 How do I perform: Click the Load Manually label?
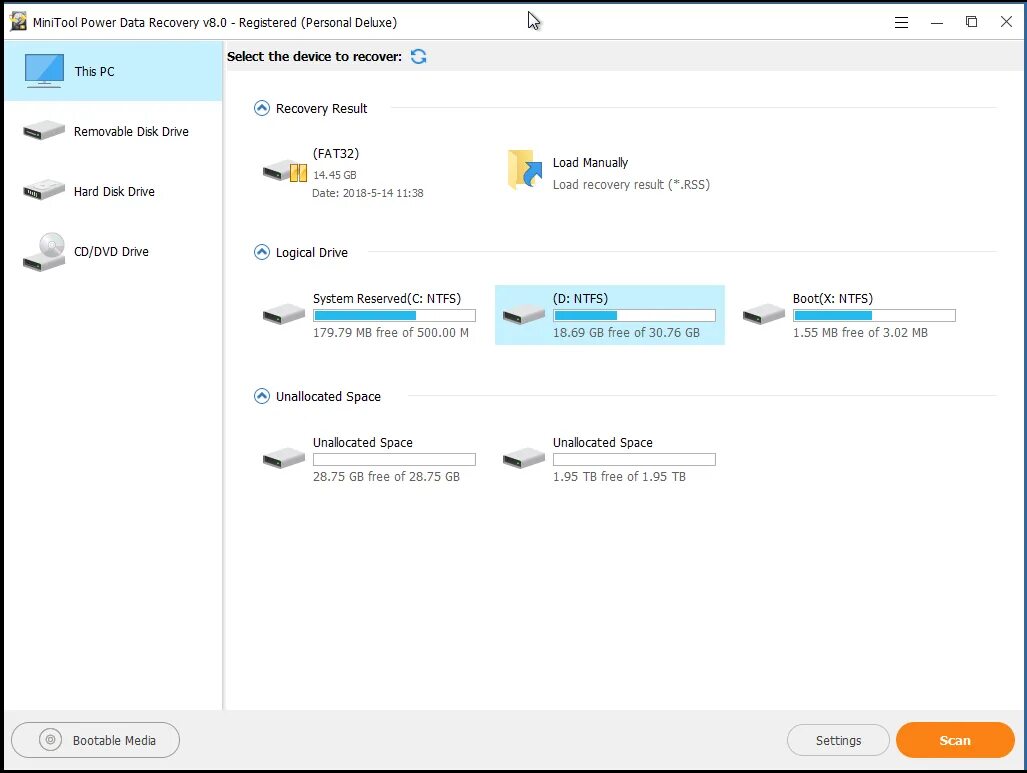coord(590,162)
